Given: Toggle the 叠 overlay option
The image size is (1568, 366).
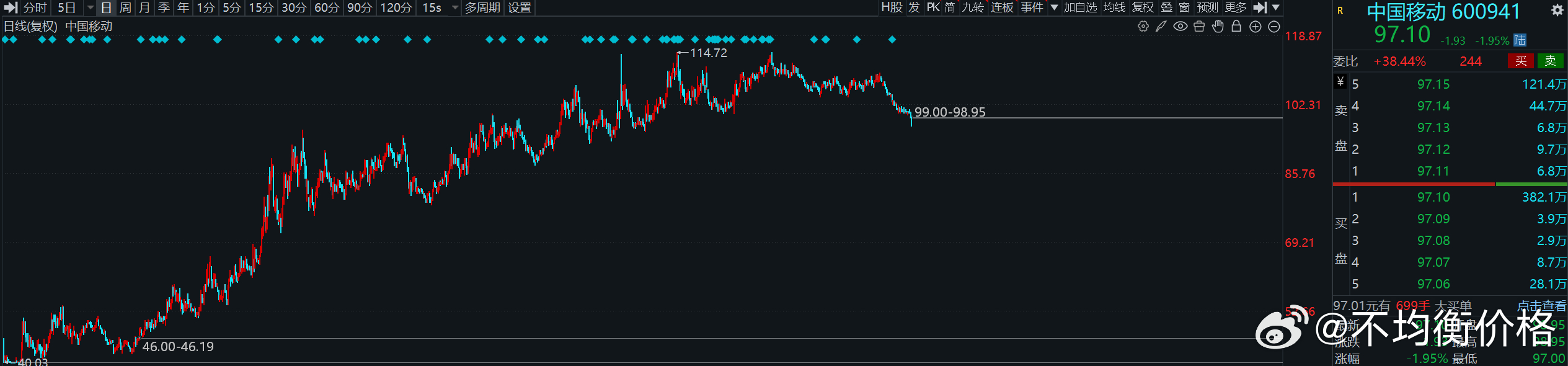Looking at the screenshot, I should (x=1167, y=7).
